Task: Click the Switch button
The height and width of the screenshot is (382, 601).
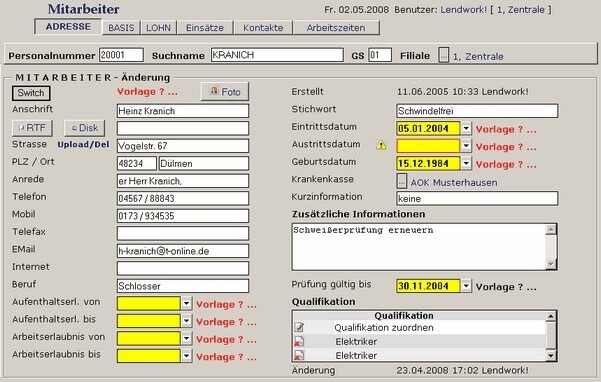Action: [31, 93]
